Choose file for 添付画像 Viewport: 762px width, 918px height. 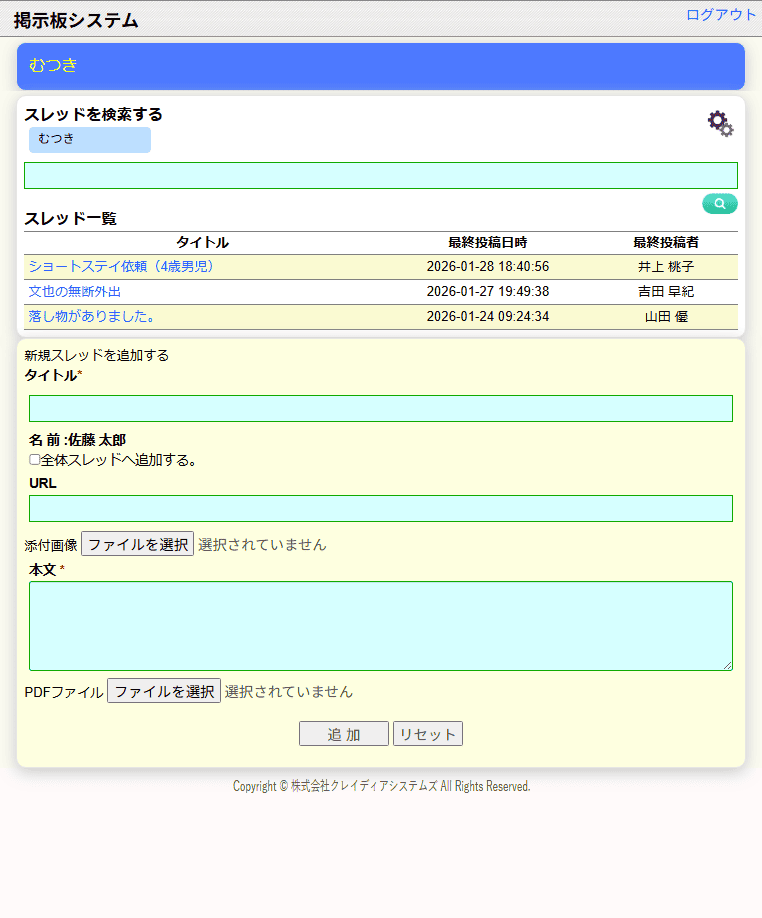137,545
